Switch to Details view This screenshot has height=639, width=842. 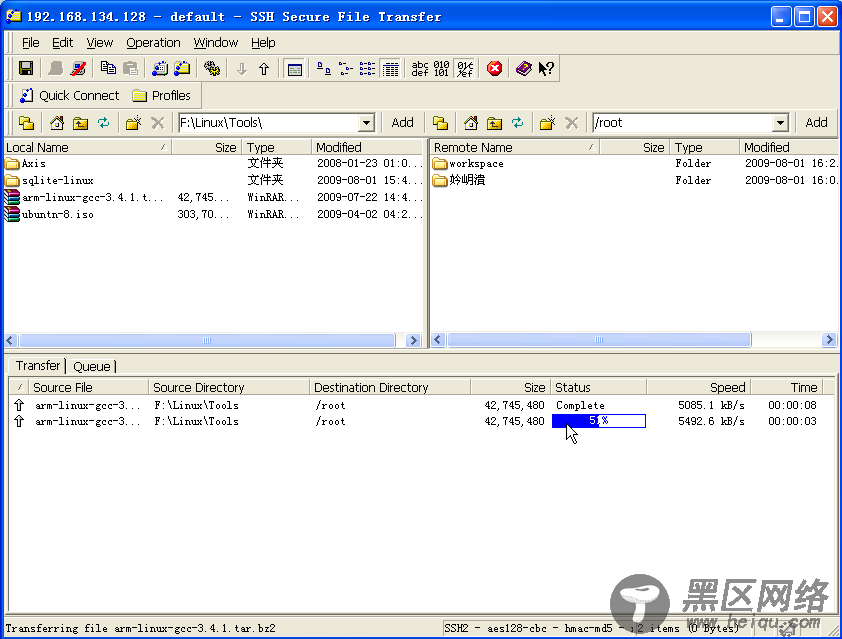pyautogui.click(x=390, y=69)
